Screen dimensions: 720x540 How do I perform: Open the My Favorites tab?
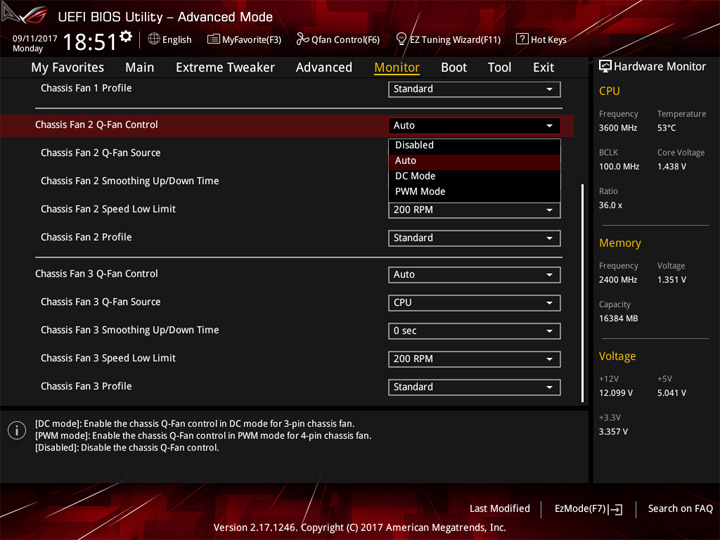click(68, 68)
